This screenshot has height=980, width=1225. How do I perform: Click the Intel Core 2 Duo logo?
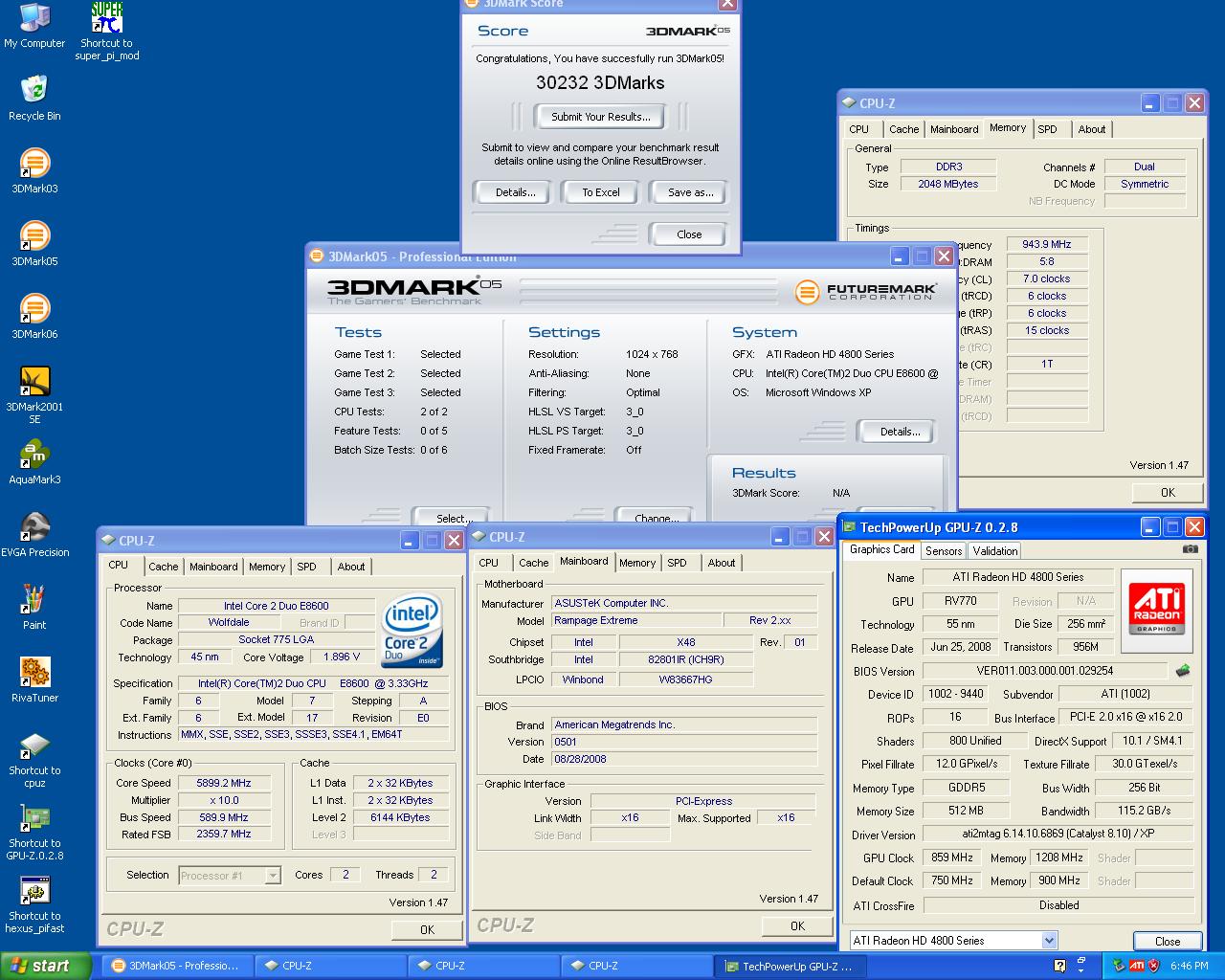pos(412,630)
